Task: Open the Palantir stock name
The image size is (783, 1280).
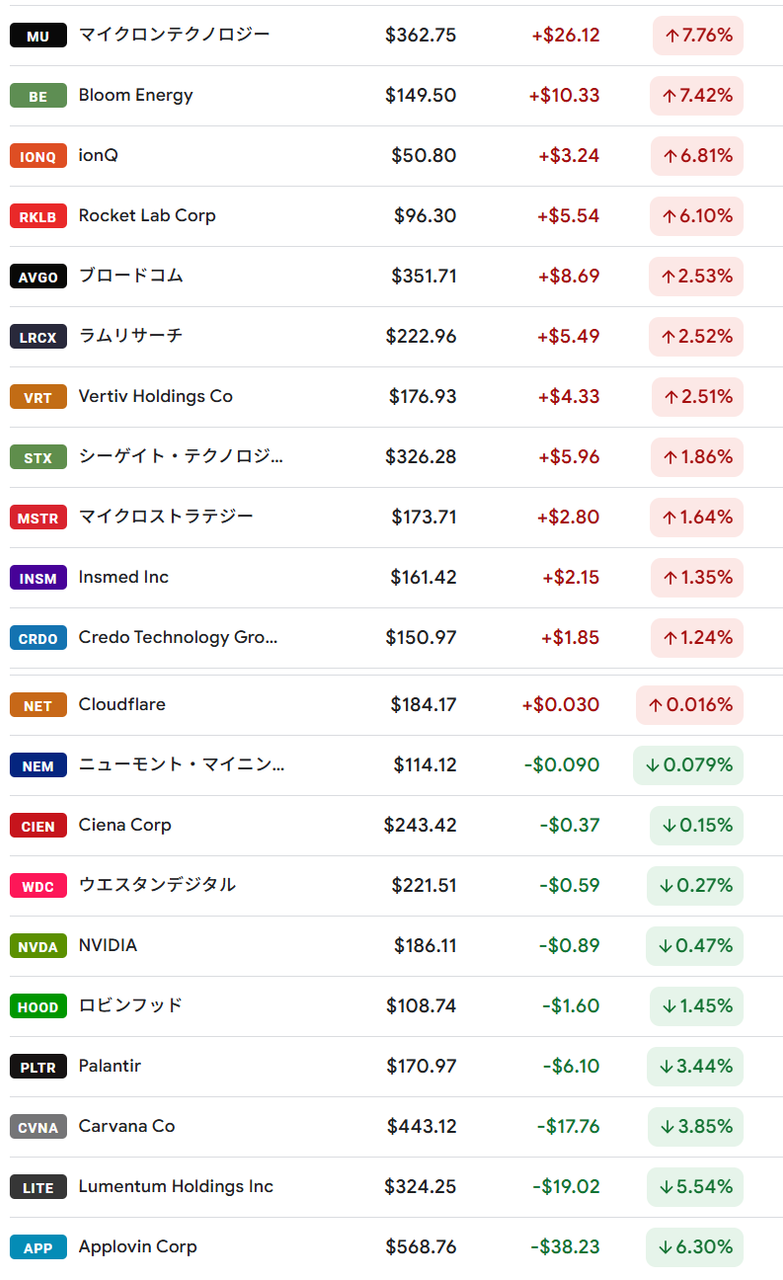Action: coord(110,1067)
